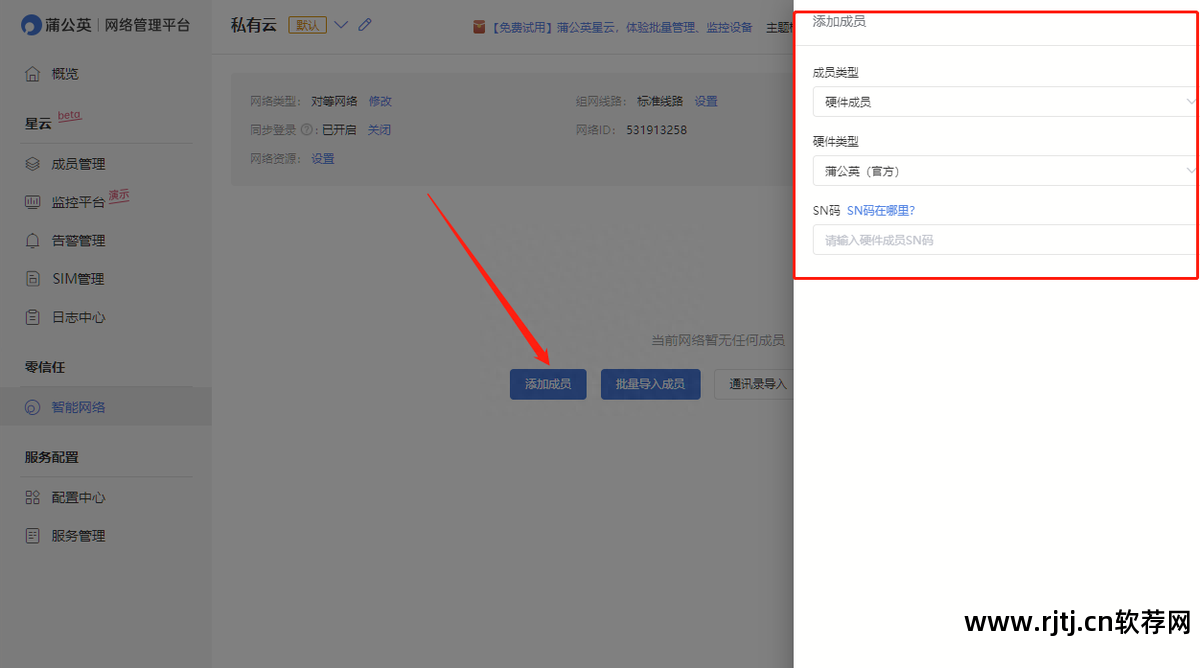The height and width of the screenshot is (668, 1200).
Task: Click 设置 link beside 网络资源
Action: click(323, 159)
